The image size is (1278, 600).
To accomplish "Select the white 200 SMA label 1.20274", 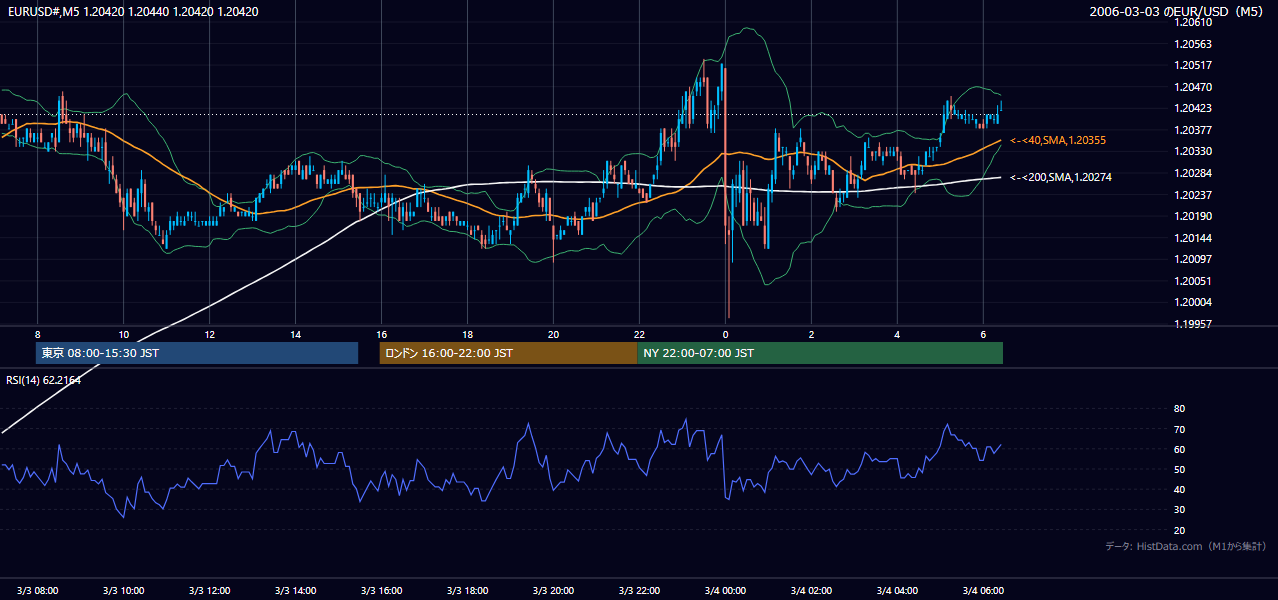I will [1061, 177].
